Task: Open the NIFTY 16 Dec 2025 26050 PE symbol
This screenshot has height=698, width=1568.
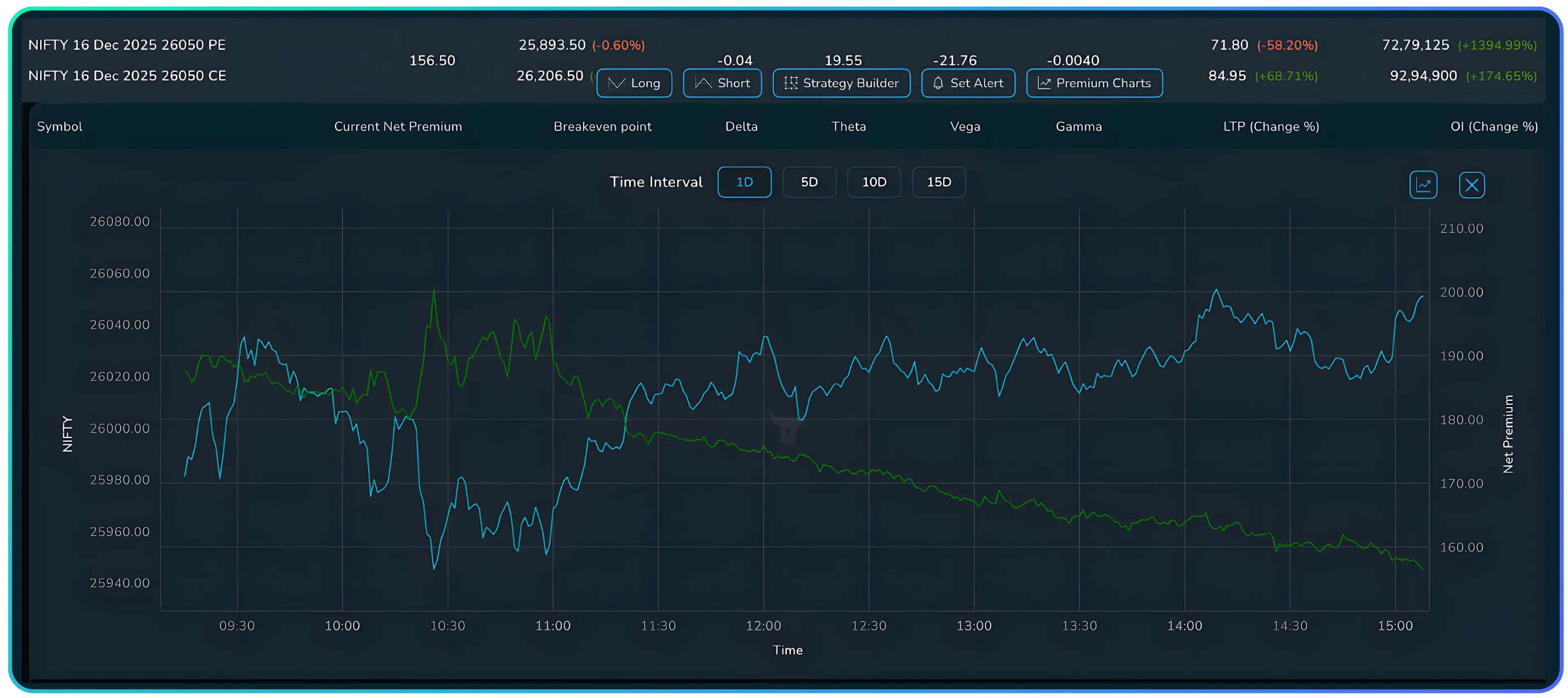Action: 127,44
